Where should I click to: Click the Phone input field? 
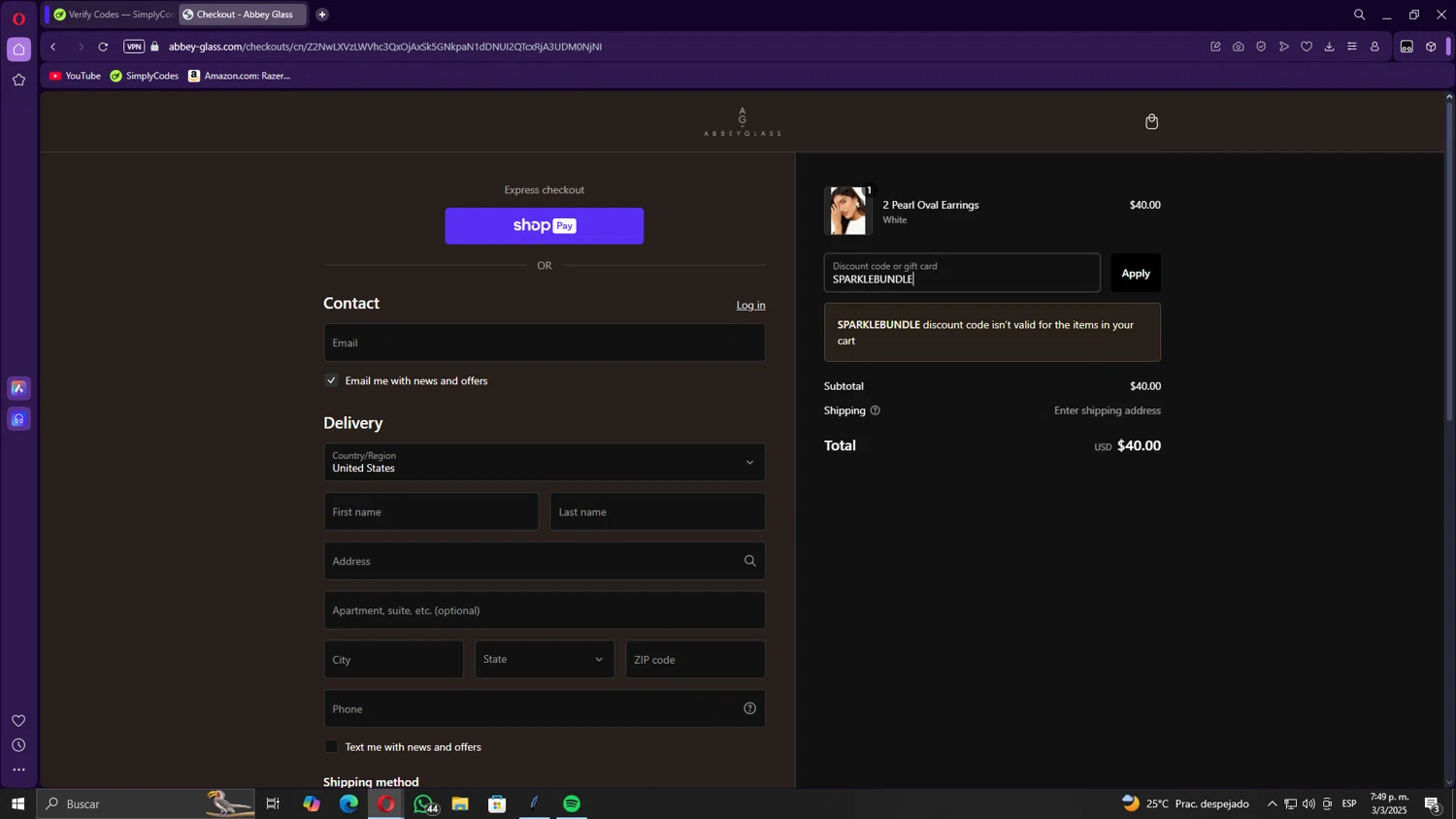(545, 708)
